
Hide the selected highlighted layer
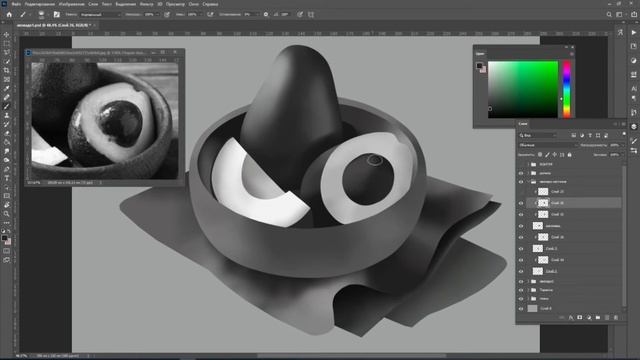coord(521,203)
